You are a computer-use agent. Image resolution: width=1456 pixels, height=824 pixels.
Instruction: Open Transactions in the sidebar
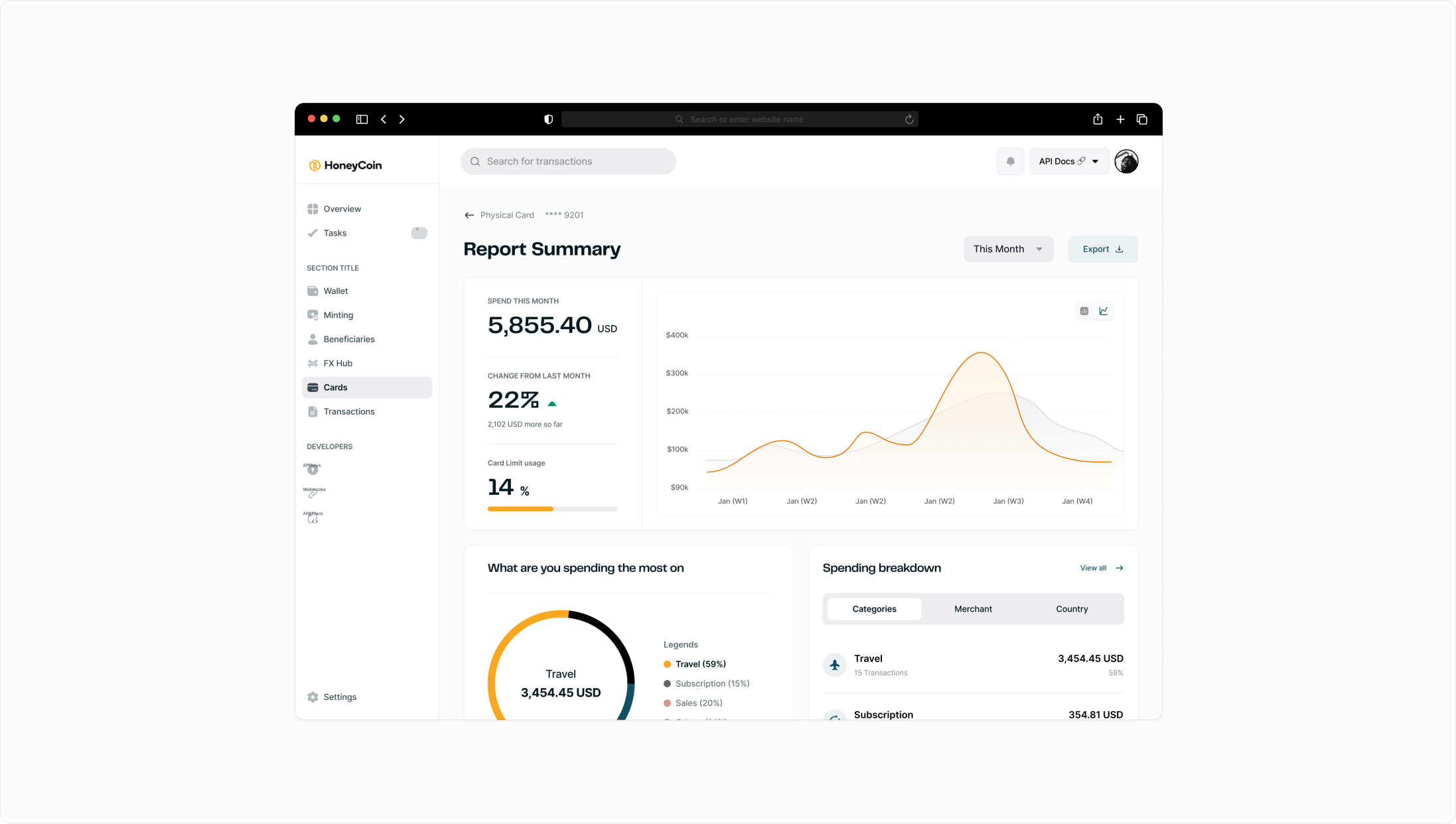[x=349, y=411]
